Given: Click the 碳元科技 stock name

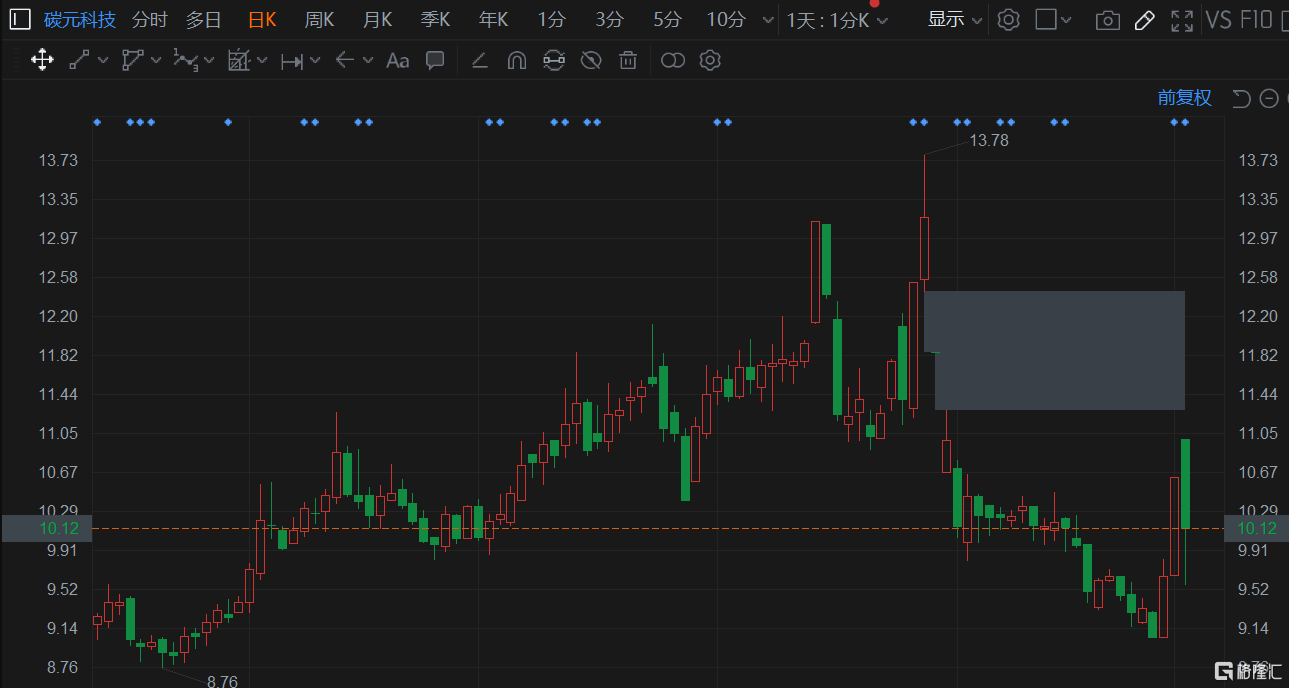Looking at the screenshot, I should [x=80, y=20].
